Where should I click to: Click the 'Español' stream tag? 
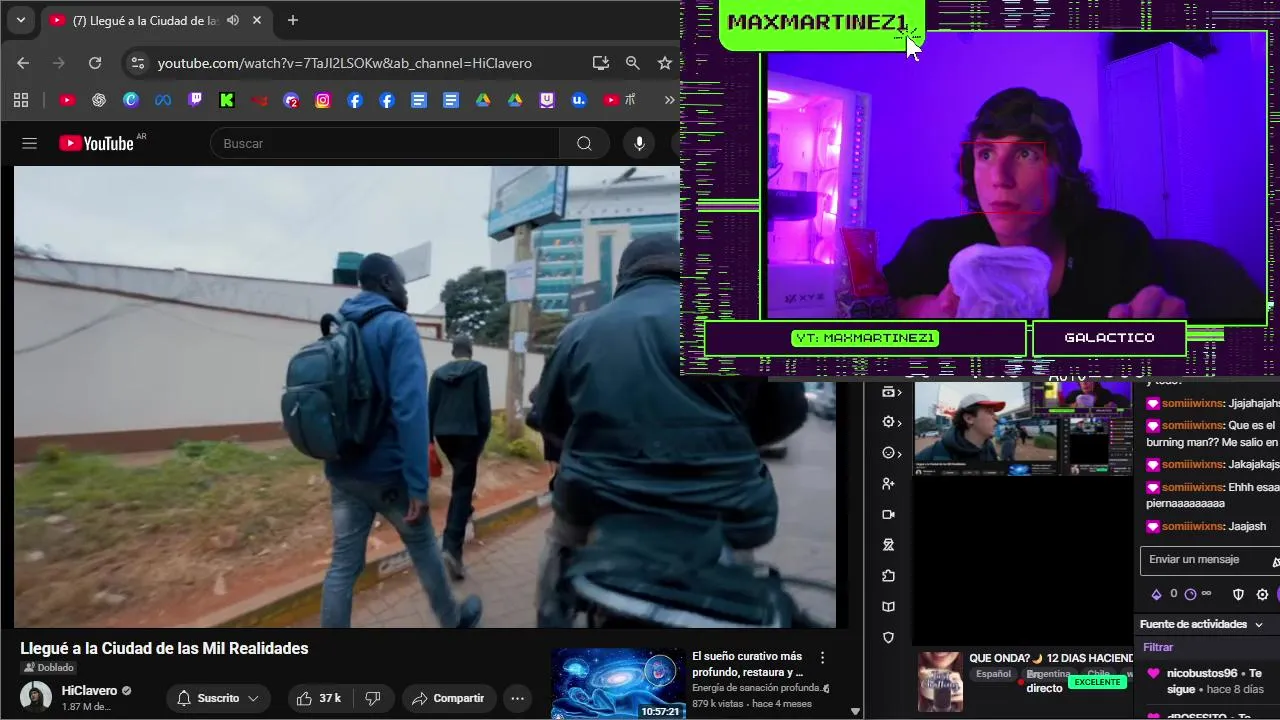click(993, 674)
